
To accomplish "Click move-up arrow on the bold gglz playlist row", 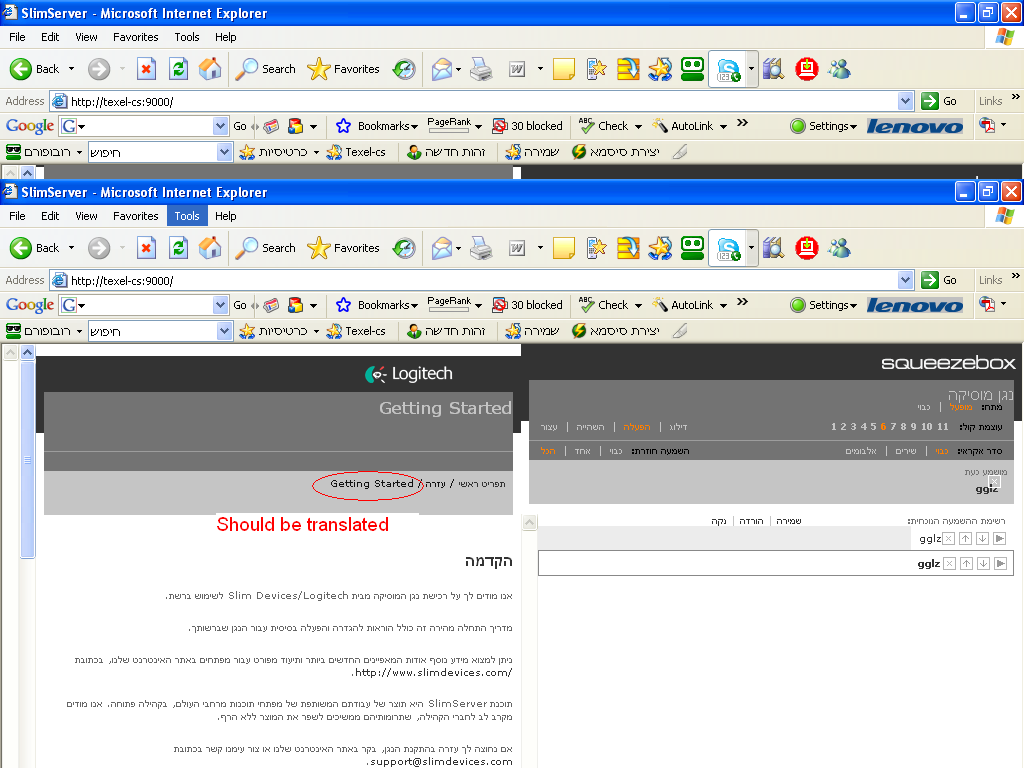I will click(x=966, y=564).
